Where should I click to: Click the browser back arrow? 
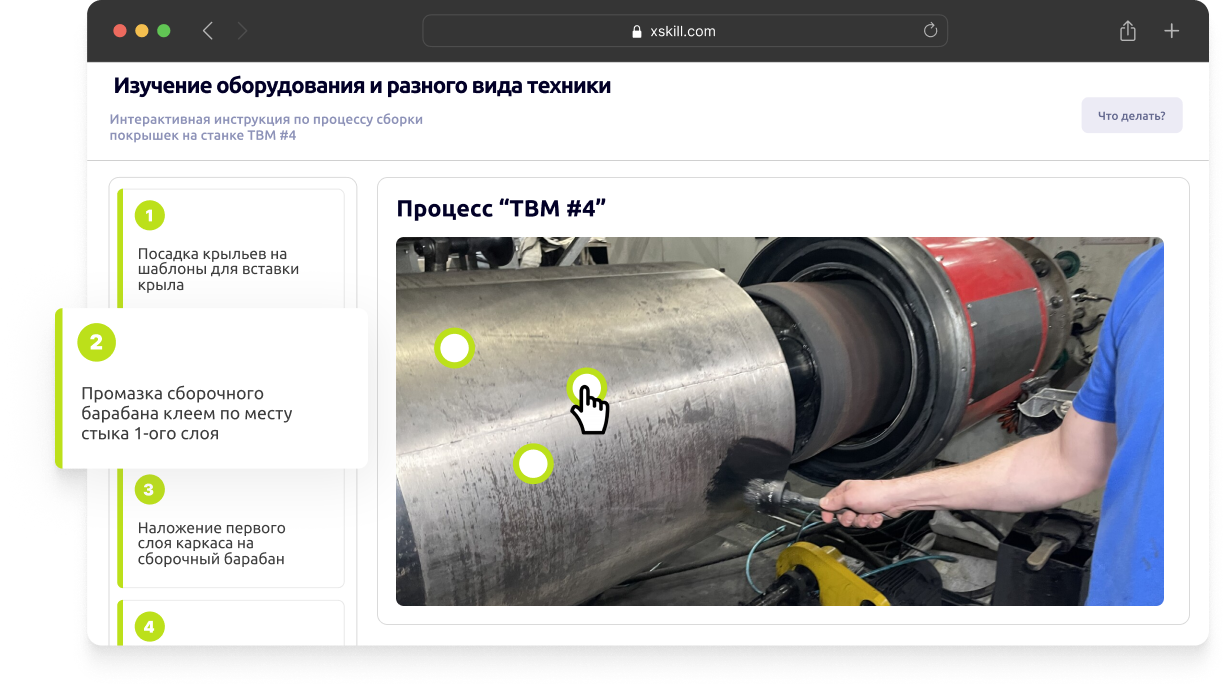click(x=208, y=31)
